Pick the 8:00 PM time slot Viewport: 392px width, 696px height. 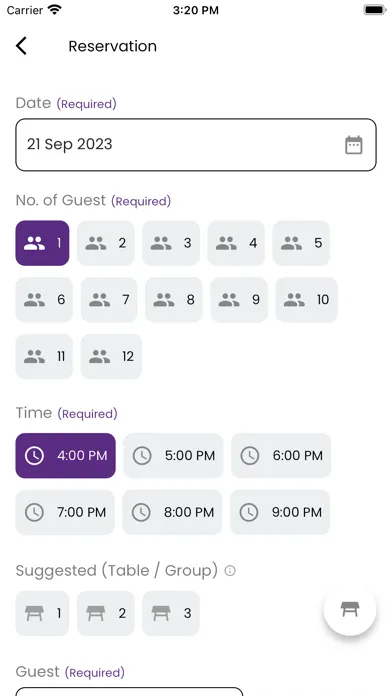pyautogui.click(x=172, y=512)
